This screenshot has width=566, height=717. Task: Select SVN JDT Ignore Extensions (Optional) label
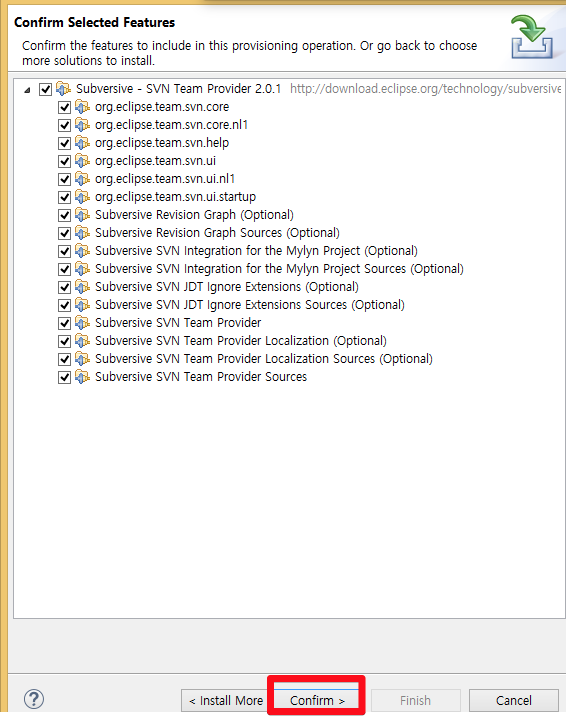[x=227, y=287]
